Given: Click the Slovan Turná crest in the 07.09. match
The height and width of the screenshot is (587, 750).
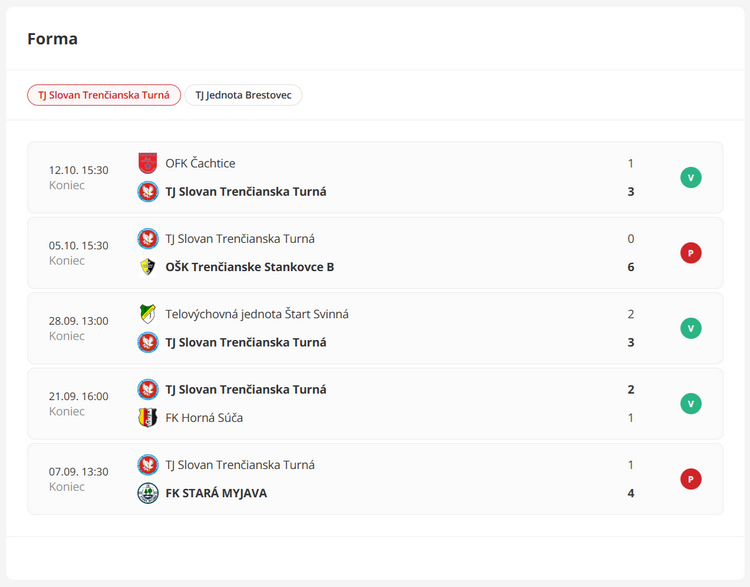Looking at the screenshot, I should click(148, 465).
